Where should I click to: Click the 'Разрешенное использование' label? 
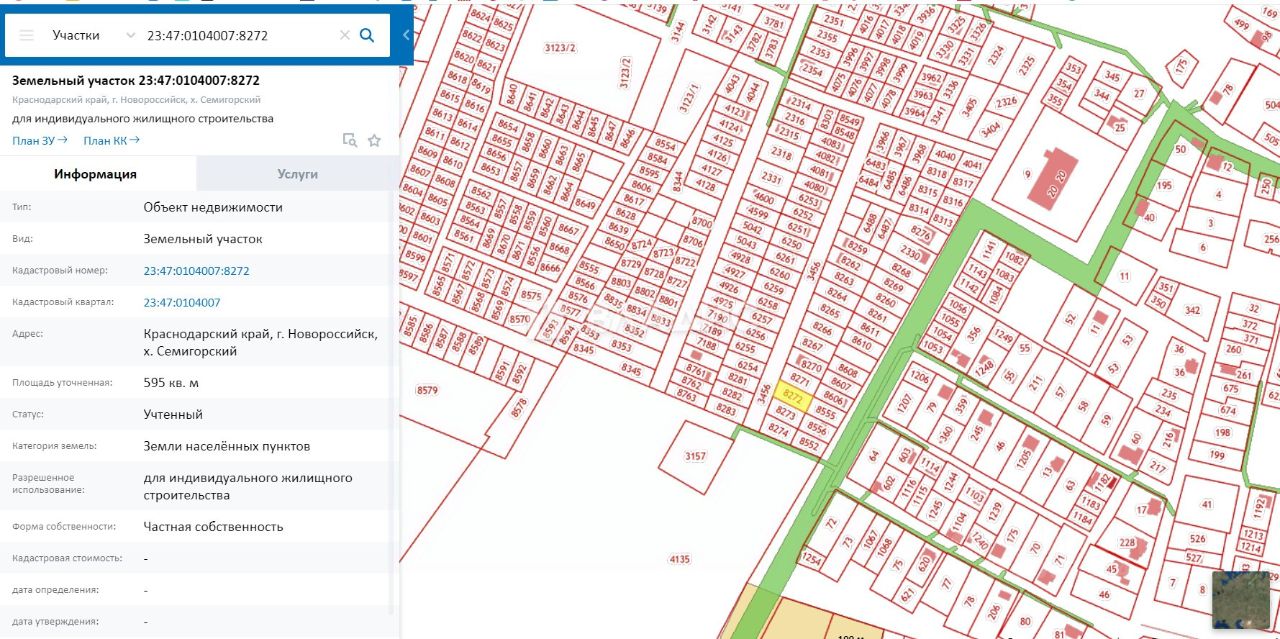coord(43,484)
